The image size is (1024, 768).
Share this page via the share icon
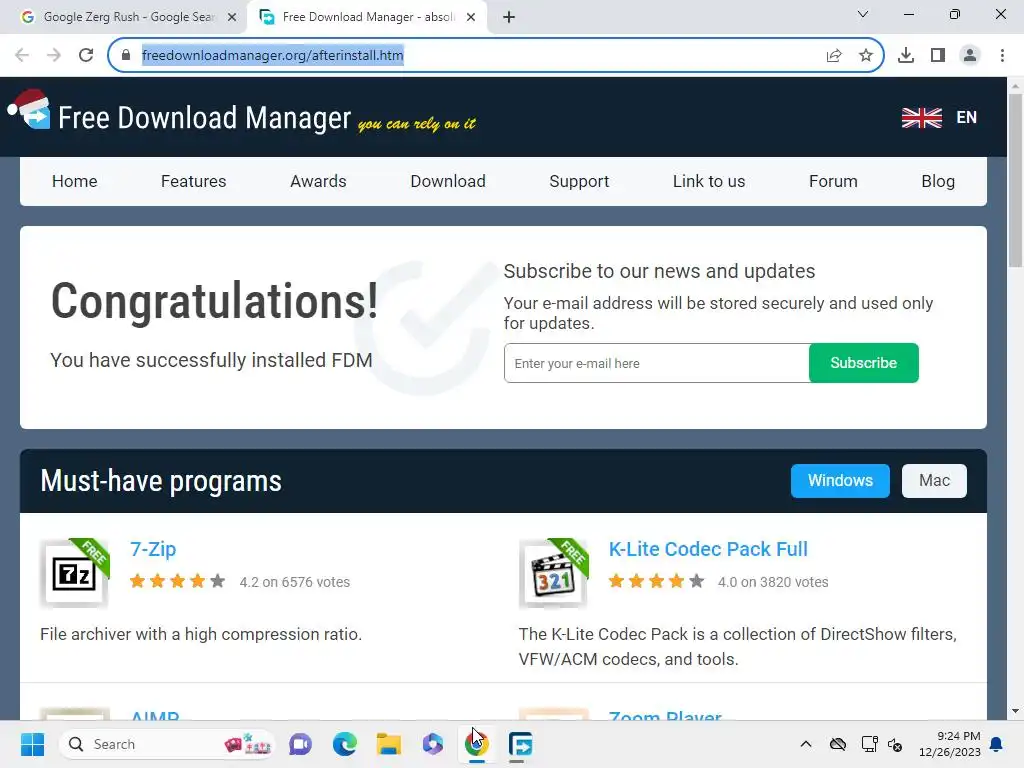click(x=834, y=56)
